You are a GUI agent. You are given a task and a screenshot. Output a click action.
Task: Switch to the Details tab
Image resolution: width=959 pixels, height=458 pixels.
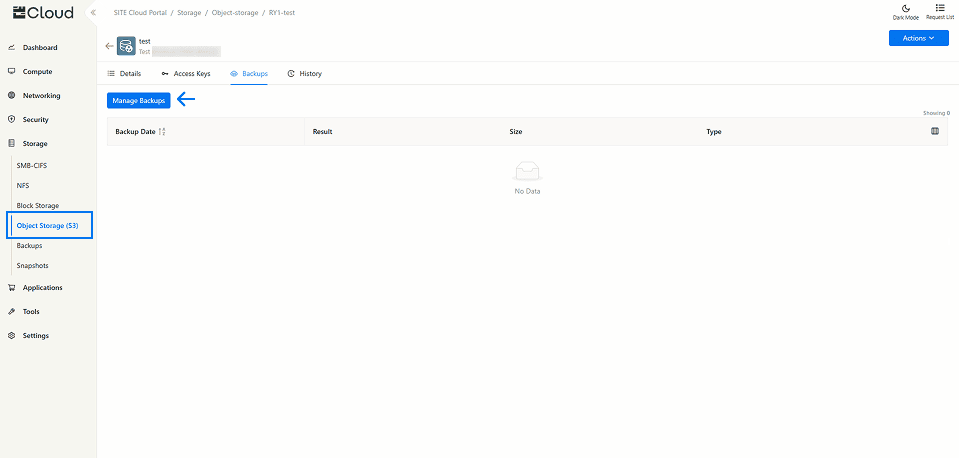pos(125,74)
